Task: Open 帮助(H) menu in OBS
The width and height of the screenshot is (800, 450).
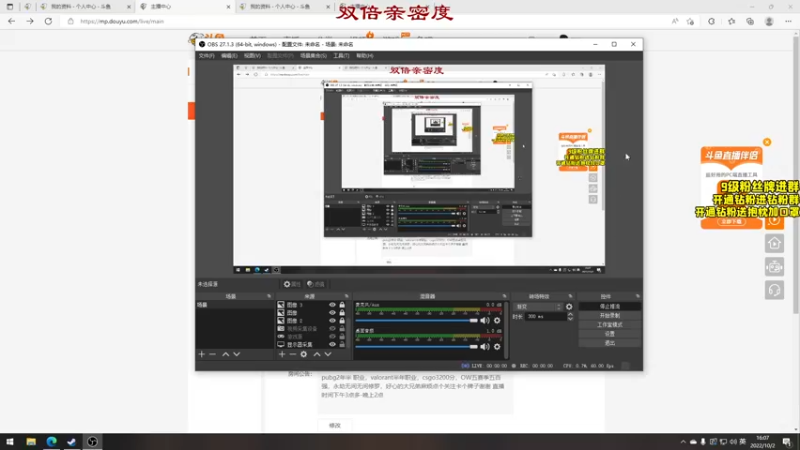Action: (364, 56)
